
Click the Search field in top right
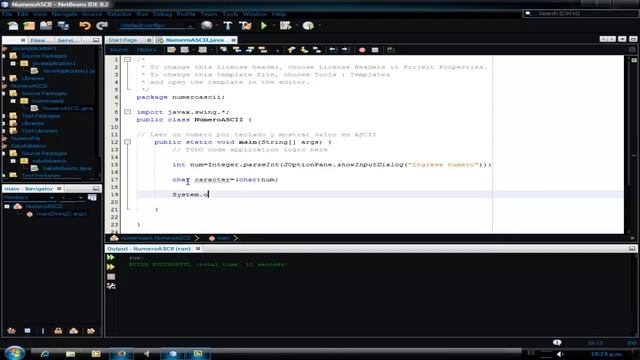pos(580,13)
